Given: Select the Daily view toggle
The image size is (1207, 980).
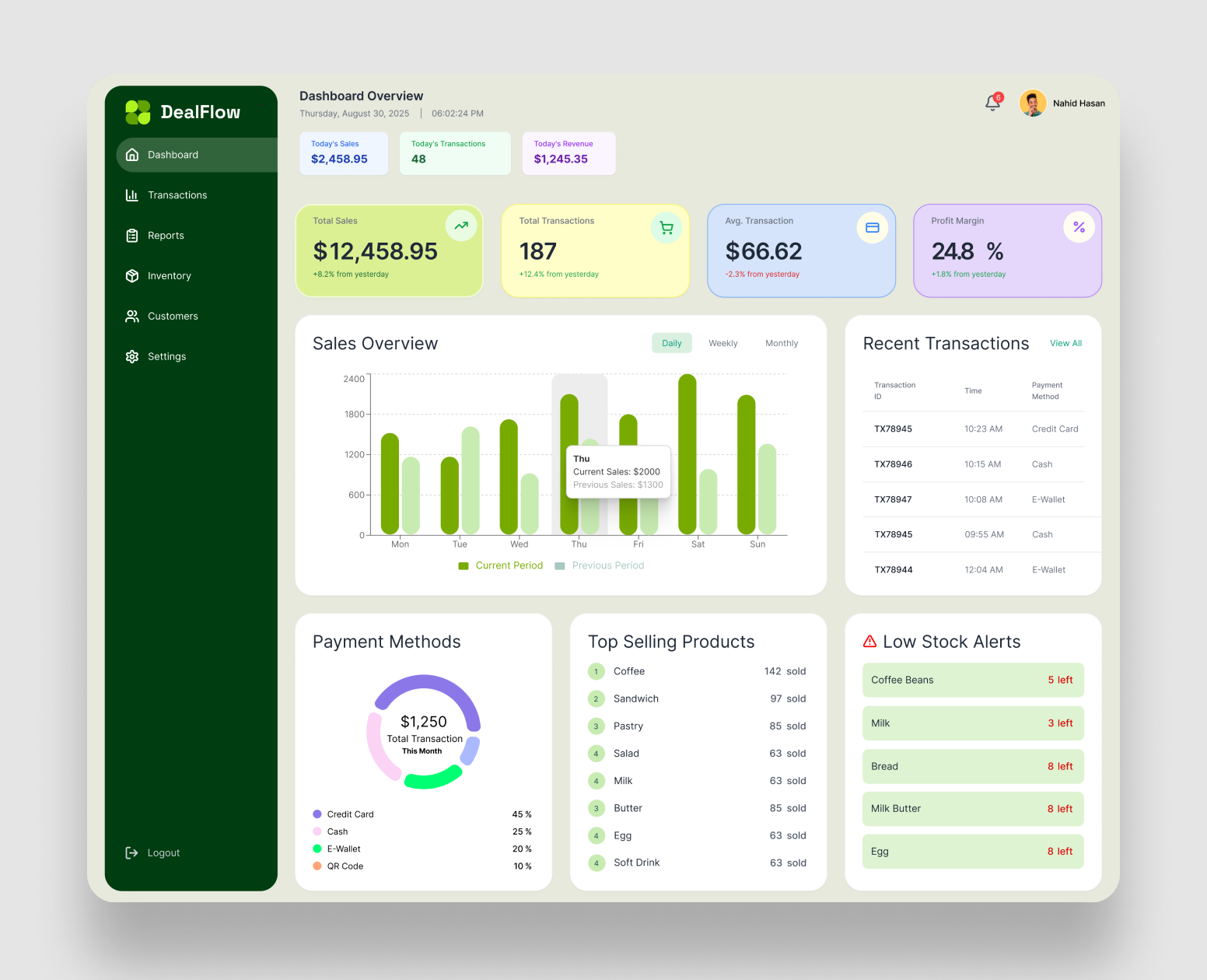Looking at the screenshot, I should [671, 343].
